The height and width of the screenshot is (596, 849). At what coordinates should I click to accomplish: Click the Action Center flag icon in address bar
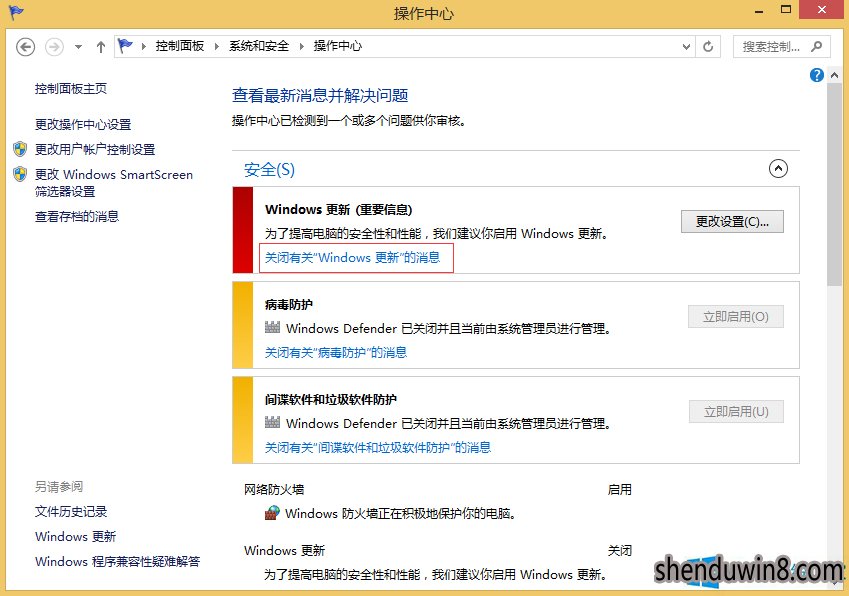pos(126,46)
